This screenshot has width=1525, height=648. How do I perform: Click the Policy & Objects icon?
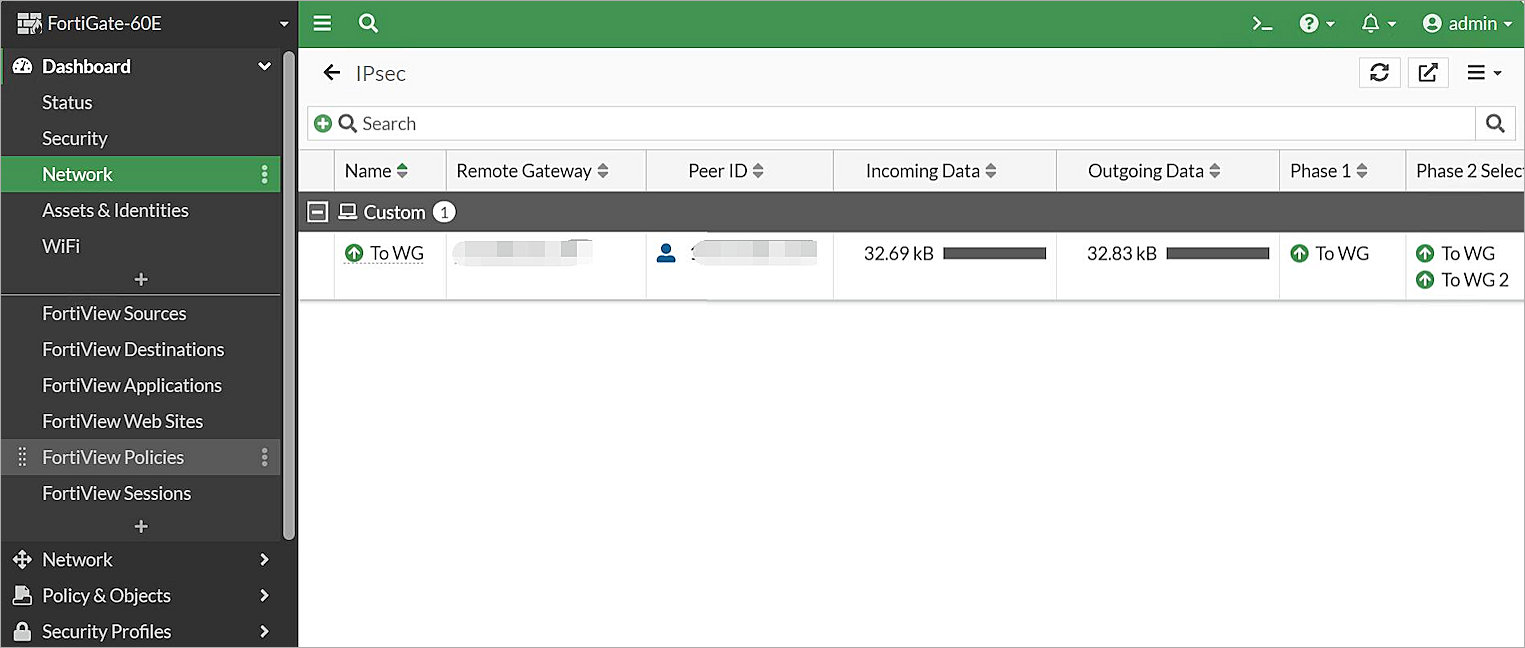(22, 595)
